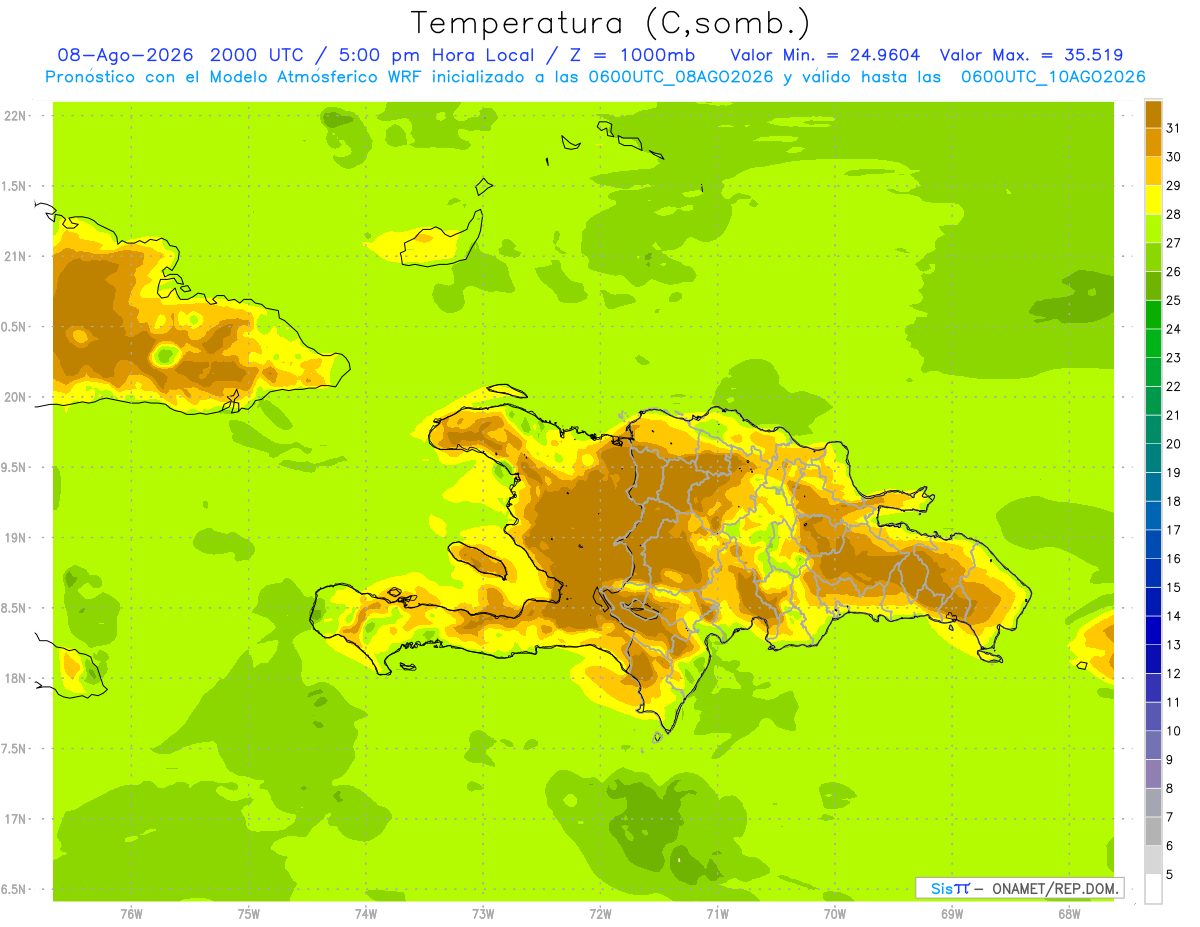Click the legend value "9"
Screen dimensions: 1200x927
[1170, 760]
